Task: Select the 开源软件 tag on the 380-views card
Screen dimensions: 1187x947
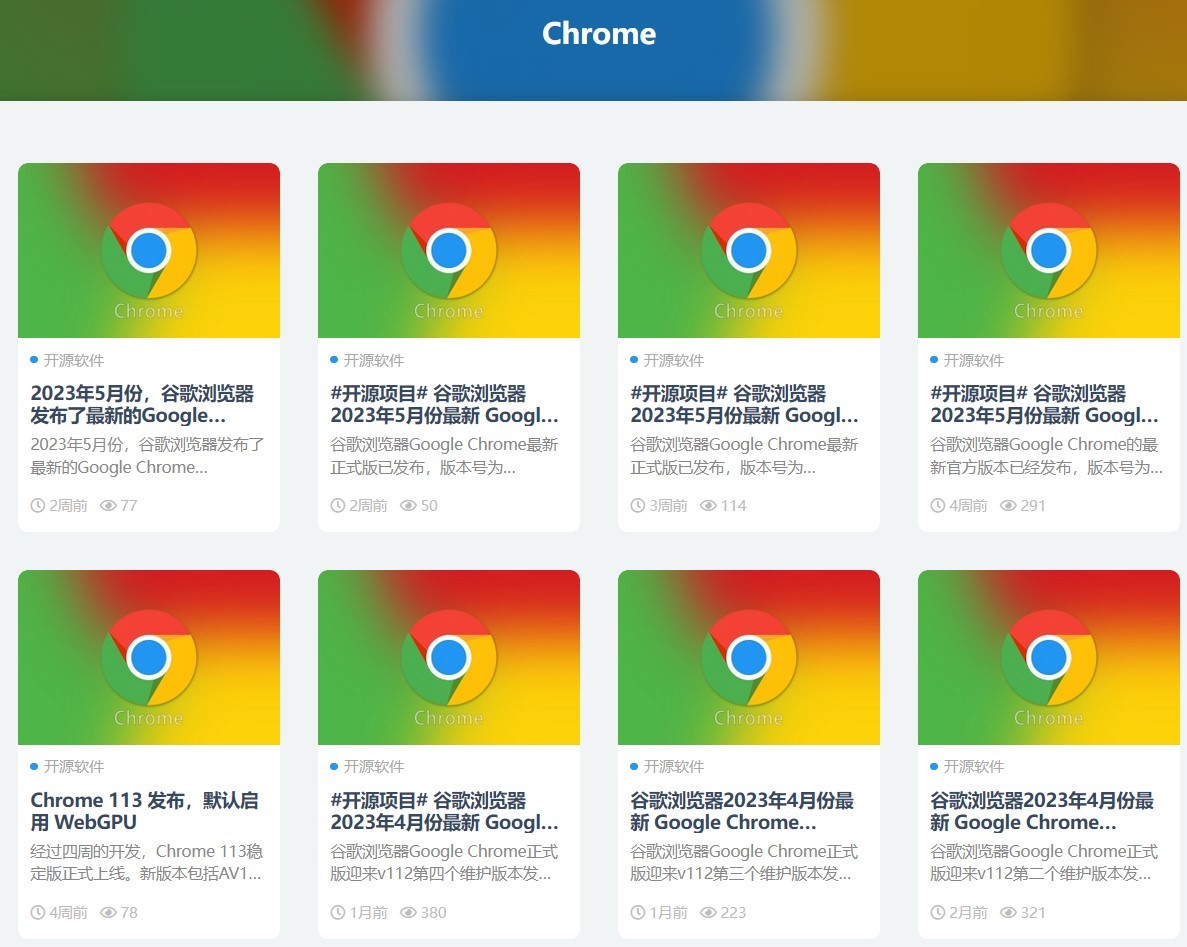Action: click(373, 767)
